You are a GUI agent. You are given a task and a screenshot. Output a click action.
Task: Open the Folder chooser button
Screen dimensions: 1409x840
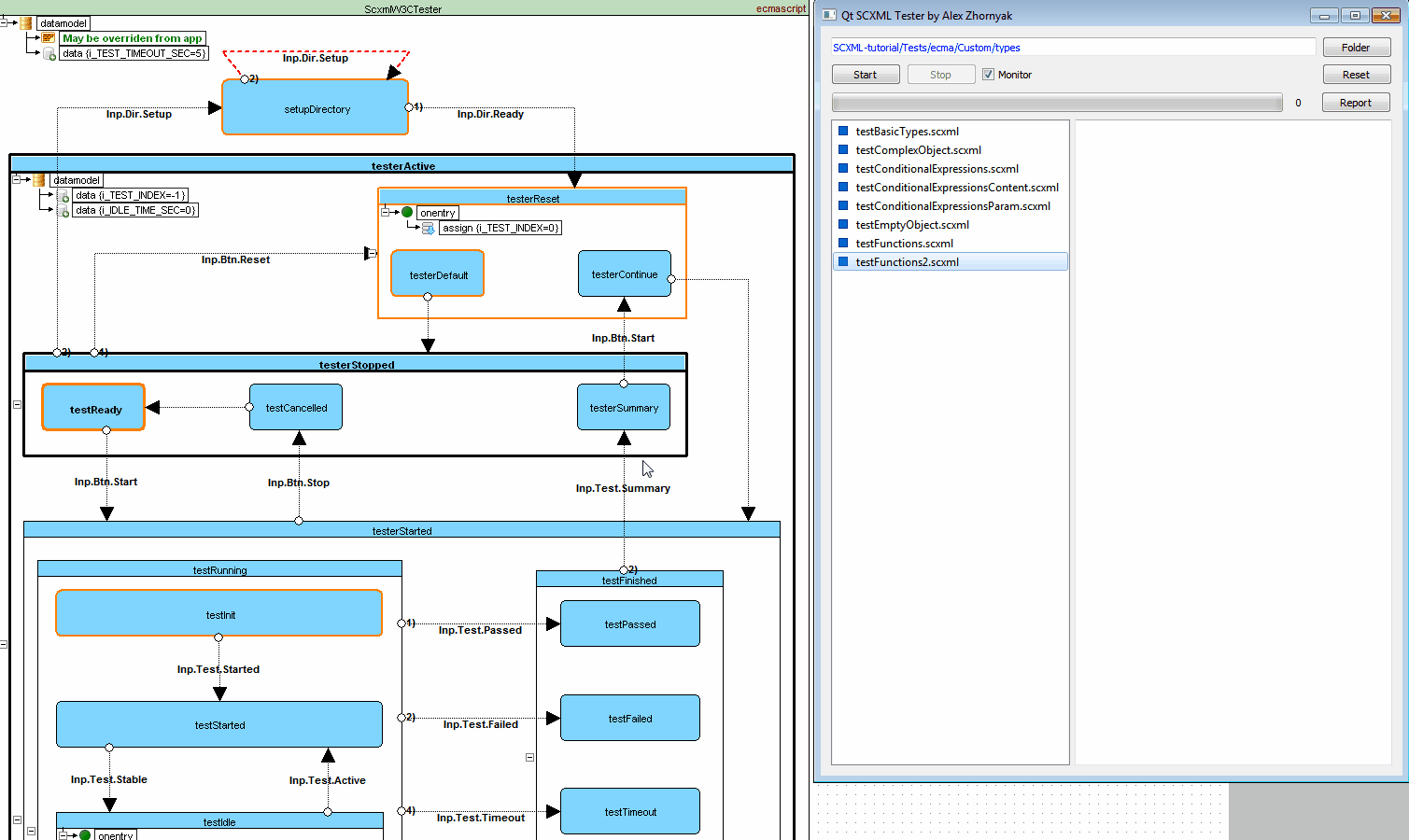(x=1356, y=48)
